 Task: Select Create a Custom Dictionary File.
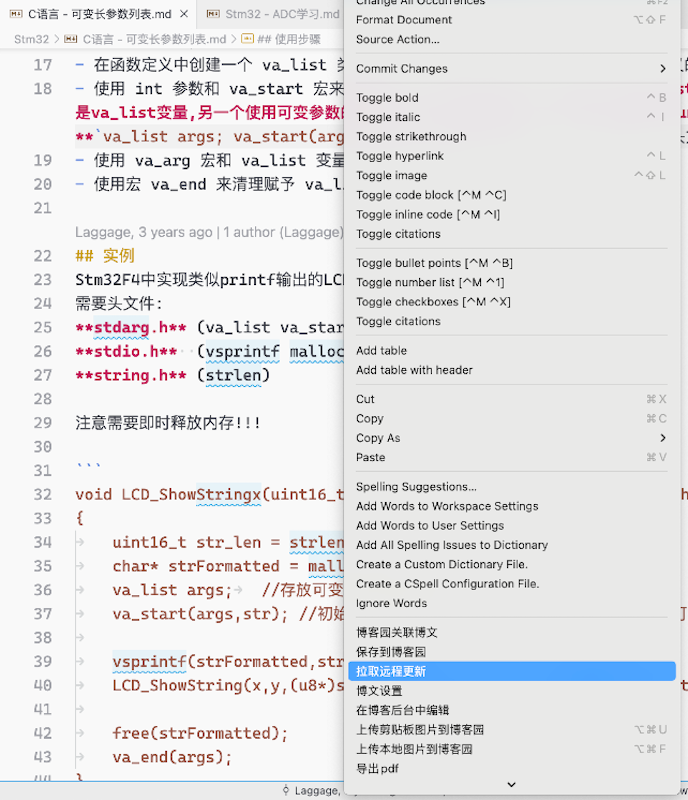click(x=511, y=564)
